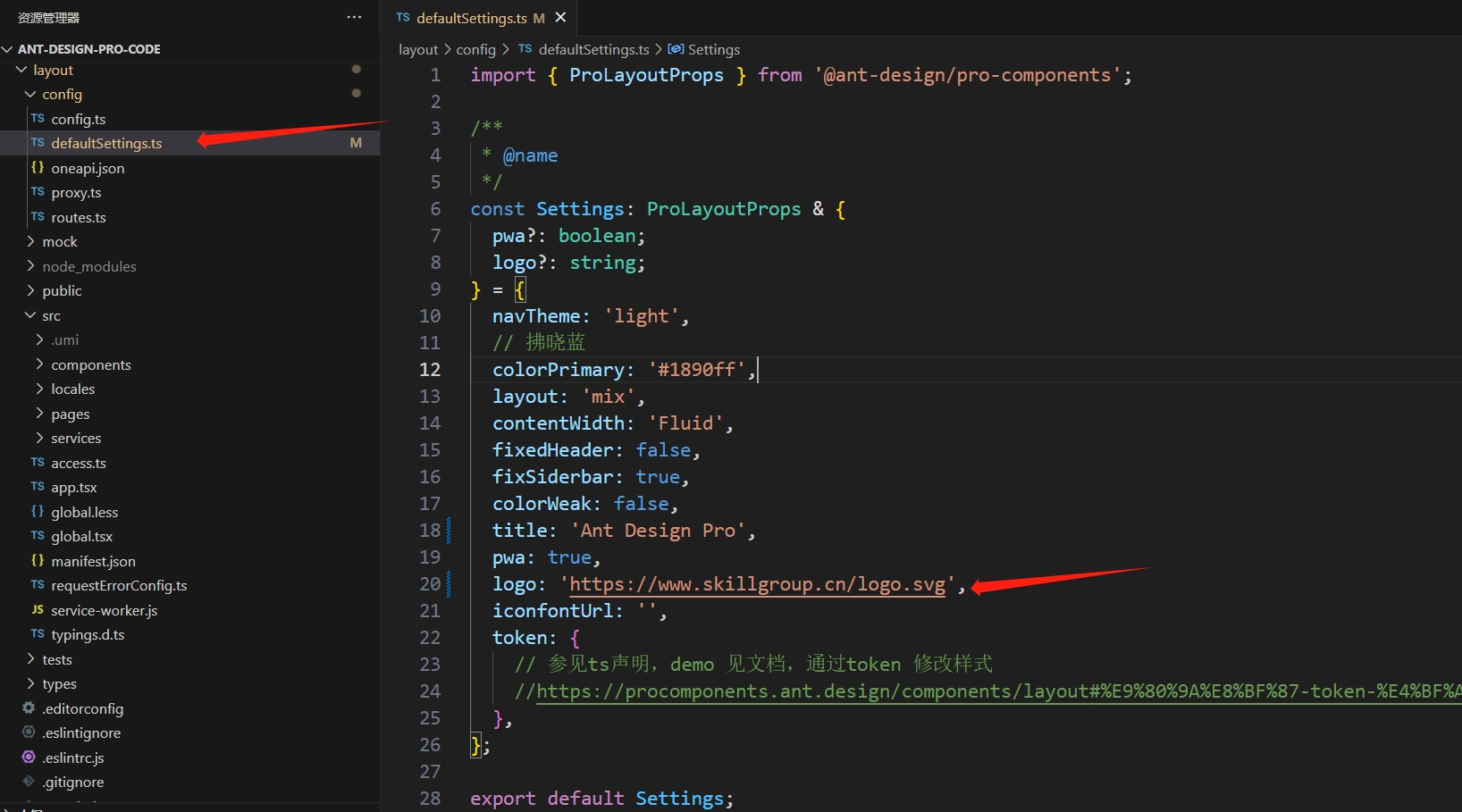Click the braces icon of global.less
This screenshot has height=812, width=1462.
tap(38, 512)
